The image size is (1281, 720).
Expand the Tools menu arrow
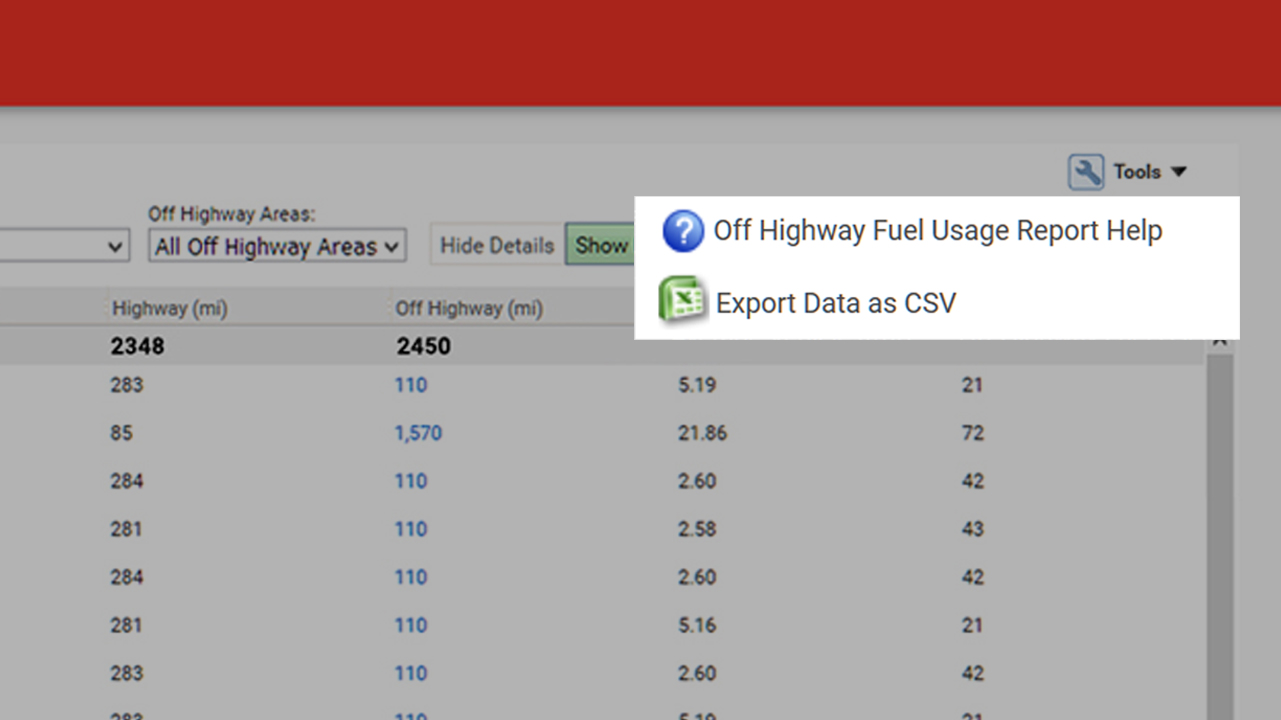pos(1179,172)
